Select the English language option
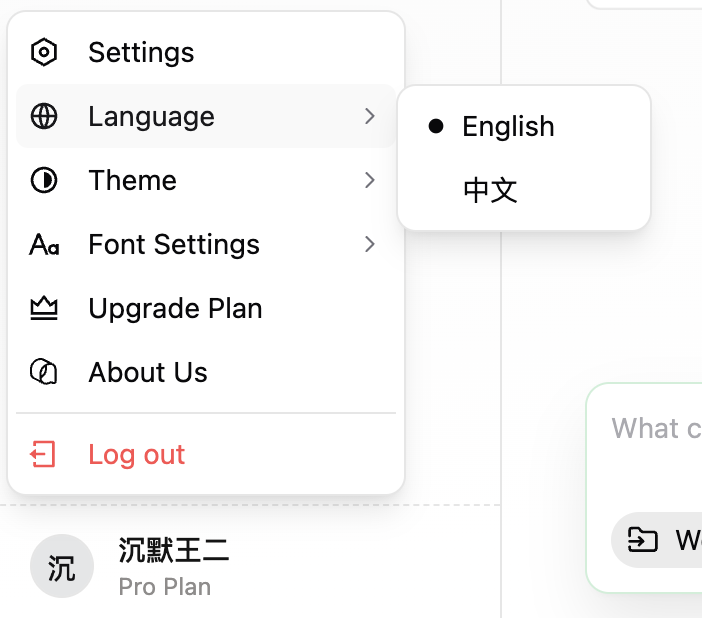This screenshot has width=702, height=618. [x=508, y=127]
